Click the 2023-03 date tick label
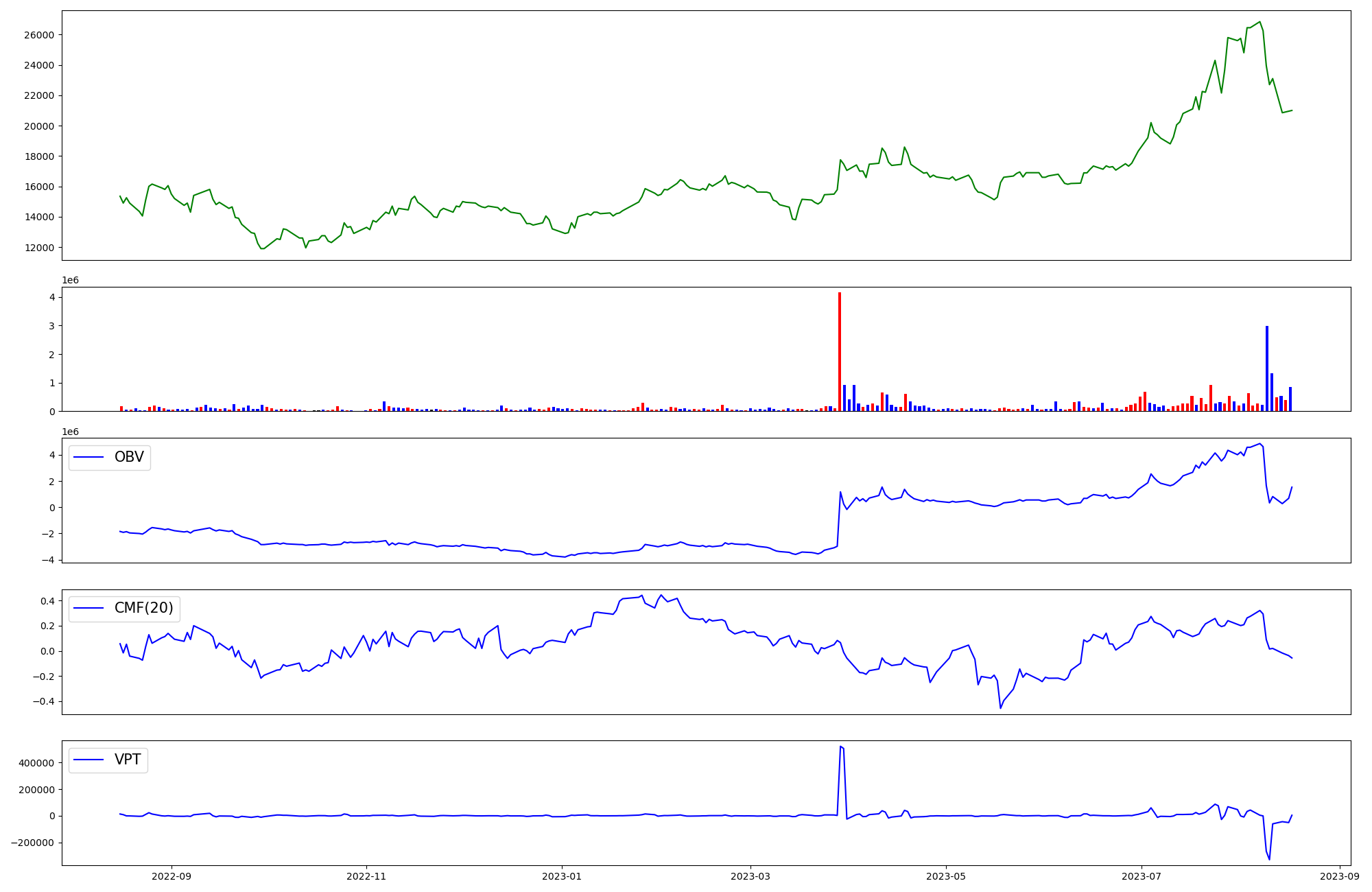 (x=750, y=876)
